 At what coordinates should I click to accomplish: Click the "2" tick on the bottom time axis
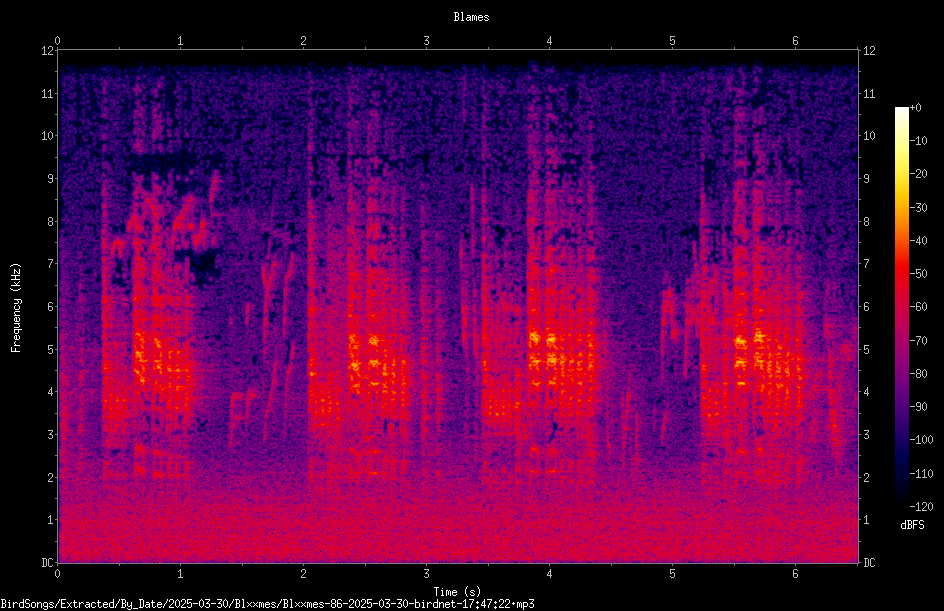pos(303,574)
